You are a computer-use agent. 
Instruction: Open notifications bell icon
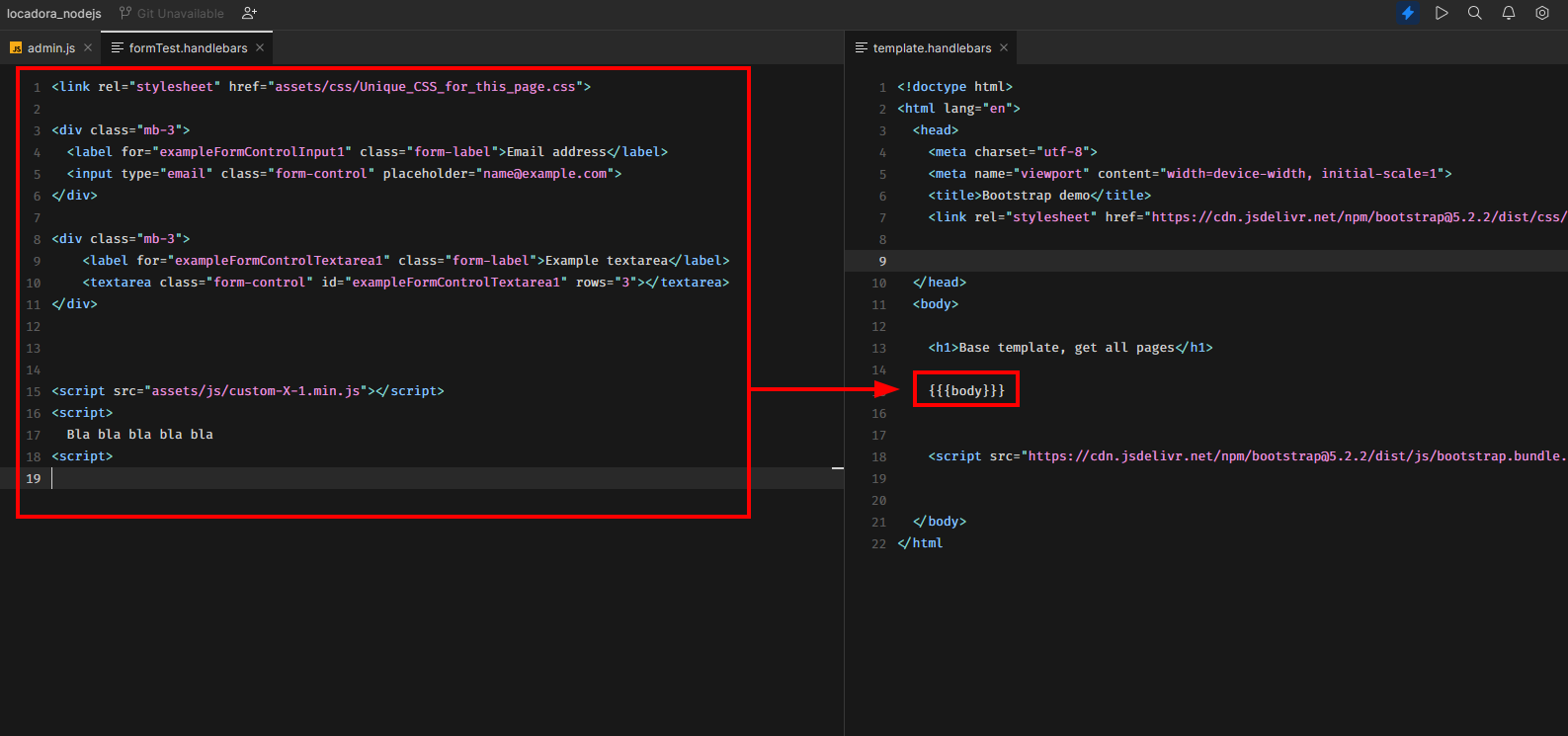pos(1509,13)
